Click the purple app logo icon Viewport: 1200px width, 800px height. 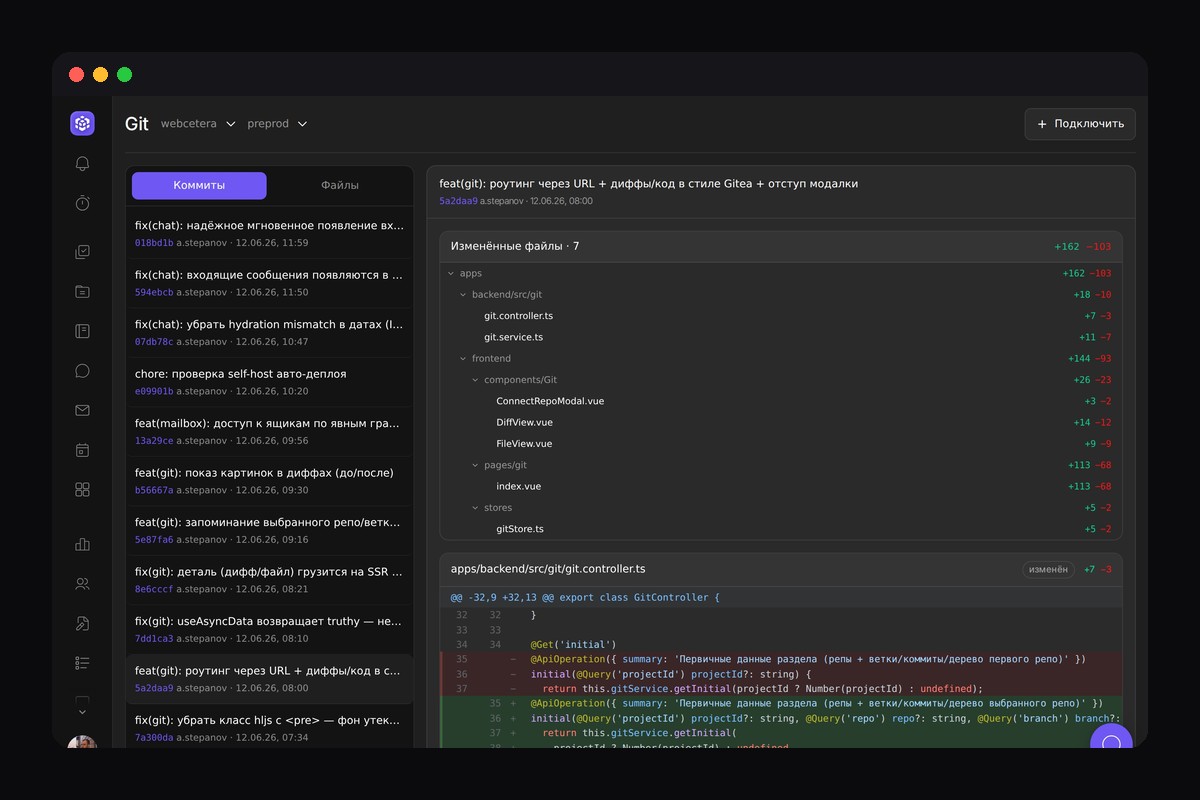click(x=82, y=123)
